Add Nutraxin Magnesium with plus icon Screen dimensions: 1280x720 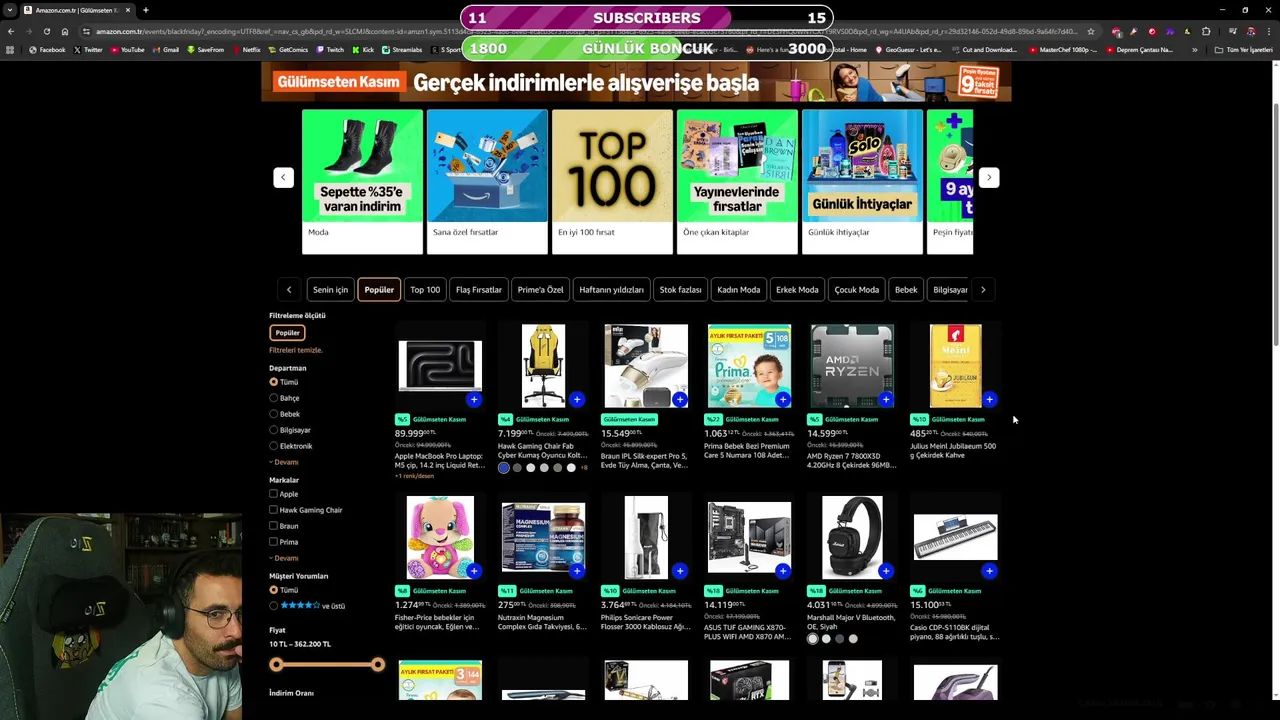point(577,571)
